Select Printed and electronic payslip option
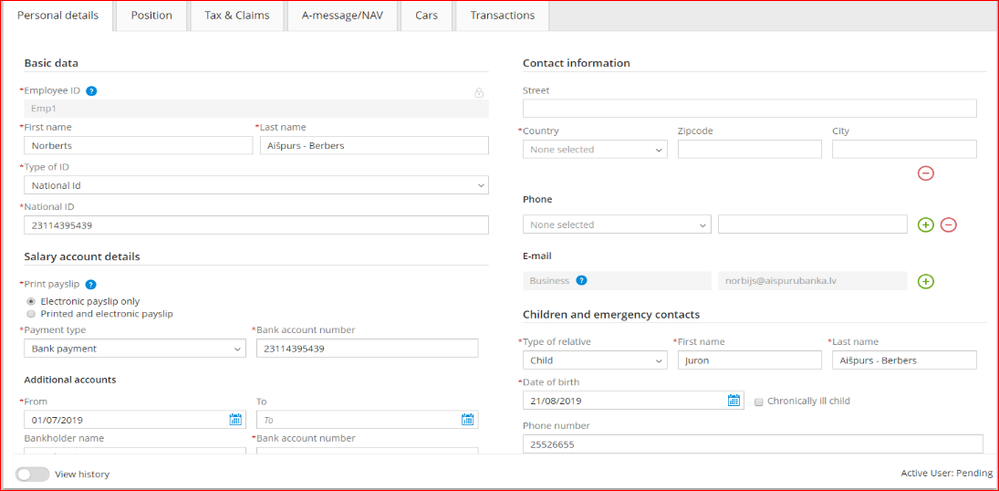 pos(31,314)
